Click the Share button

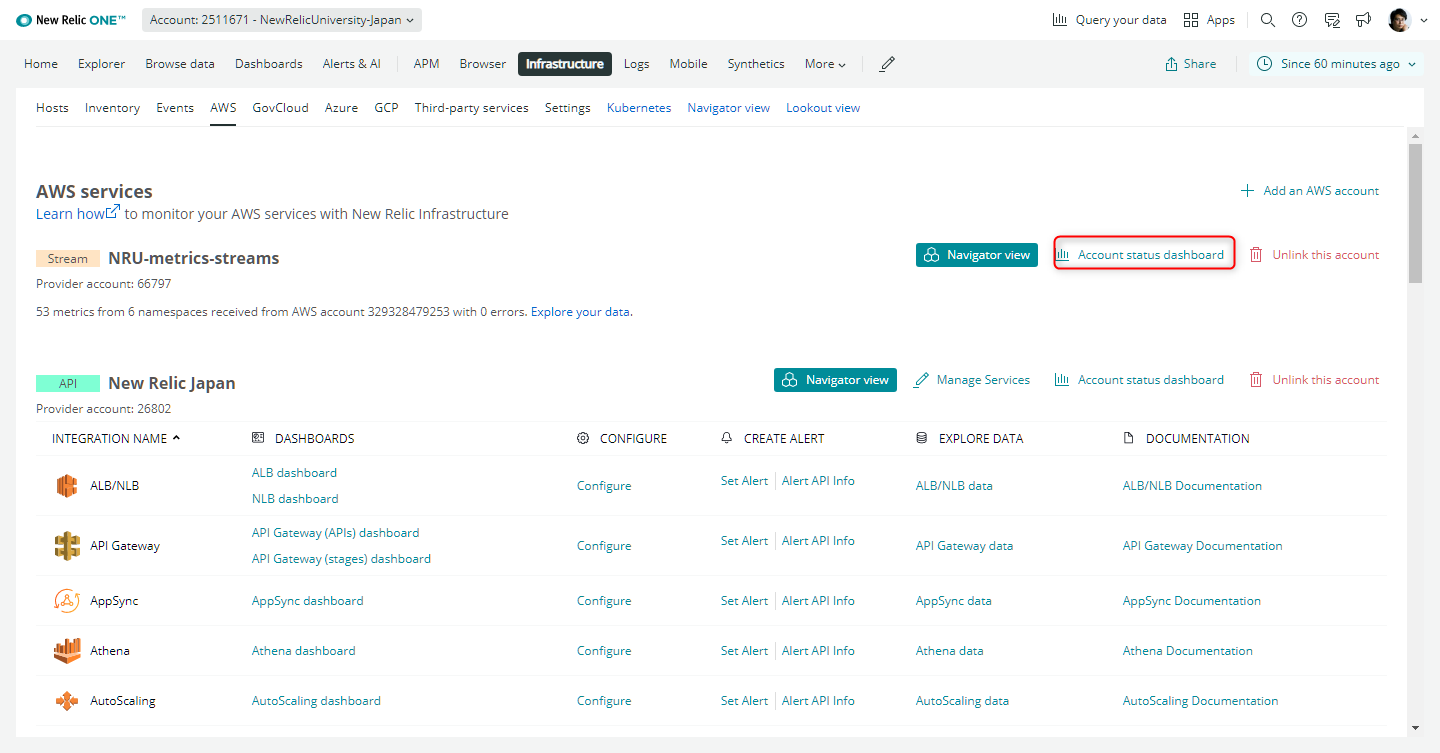pyautogui.click(x=1190, y=64)
